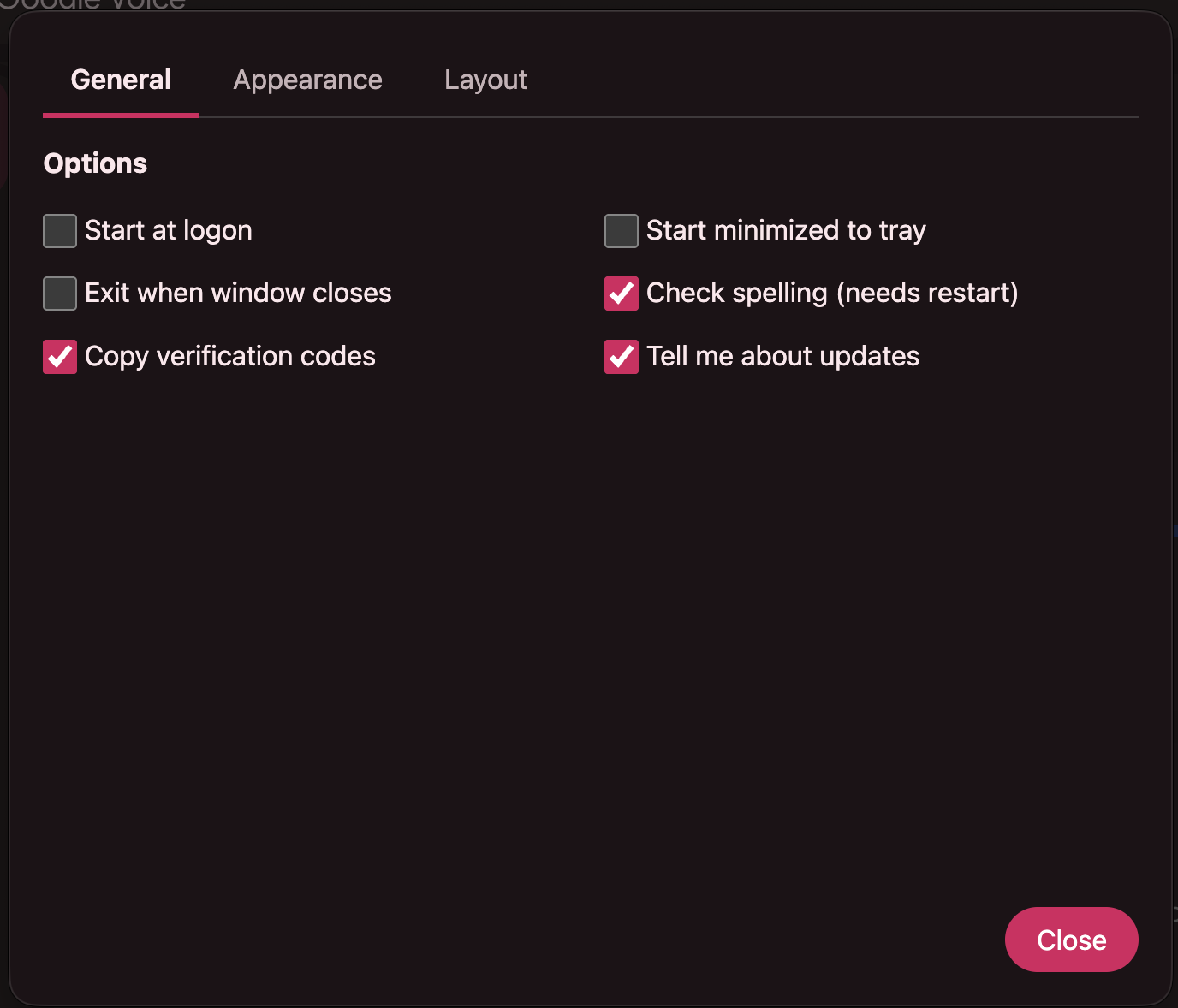Screen dimensions: 1178x1008
Task: Toggle Exit when window closes checkbox
Action: coord(60,294)
